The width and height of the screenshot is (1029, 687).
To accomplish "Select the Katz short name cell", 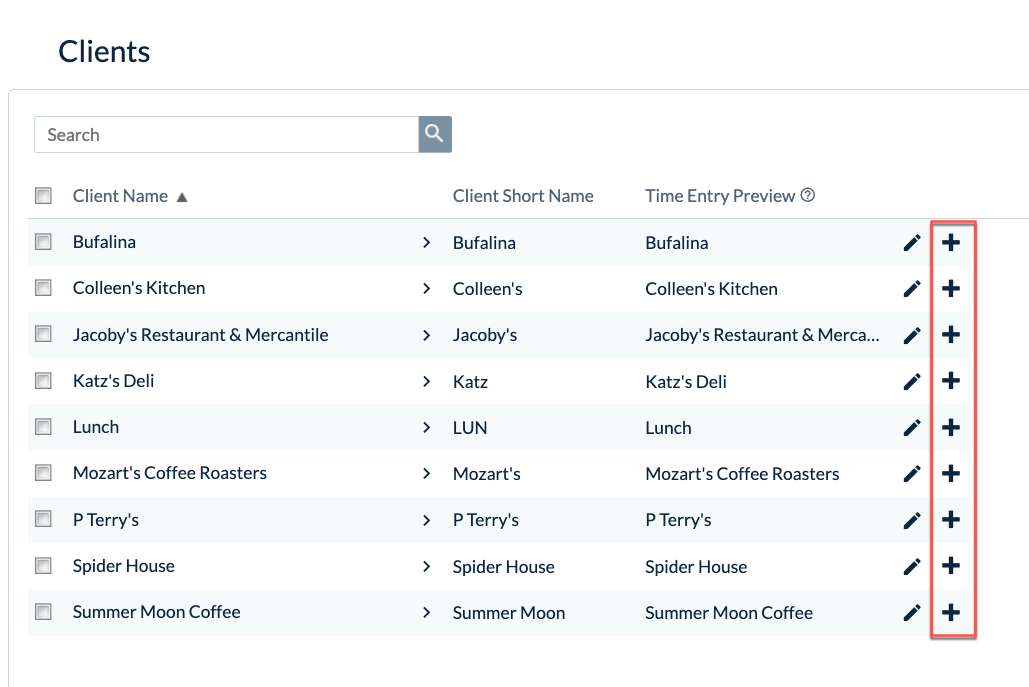I will pos(470,382).
